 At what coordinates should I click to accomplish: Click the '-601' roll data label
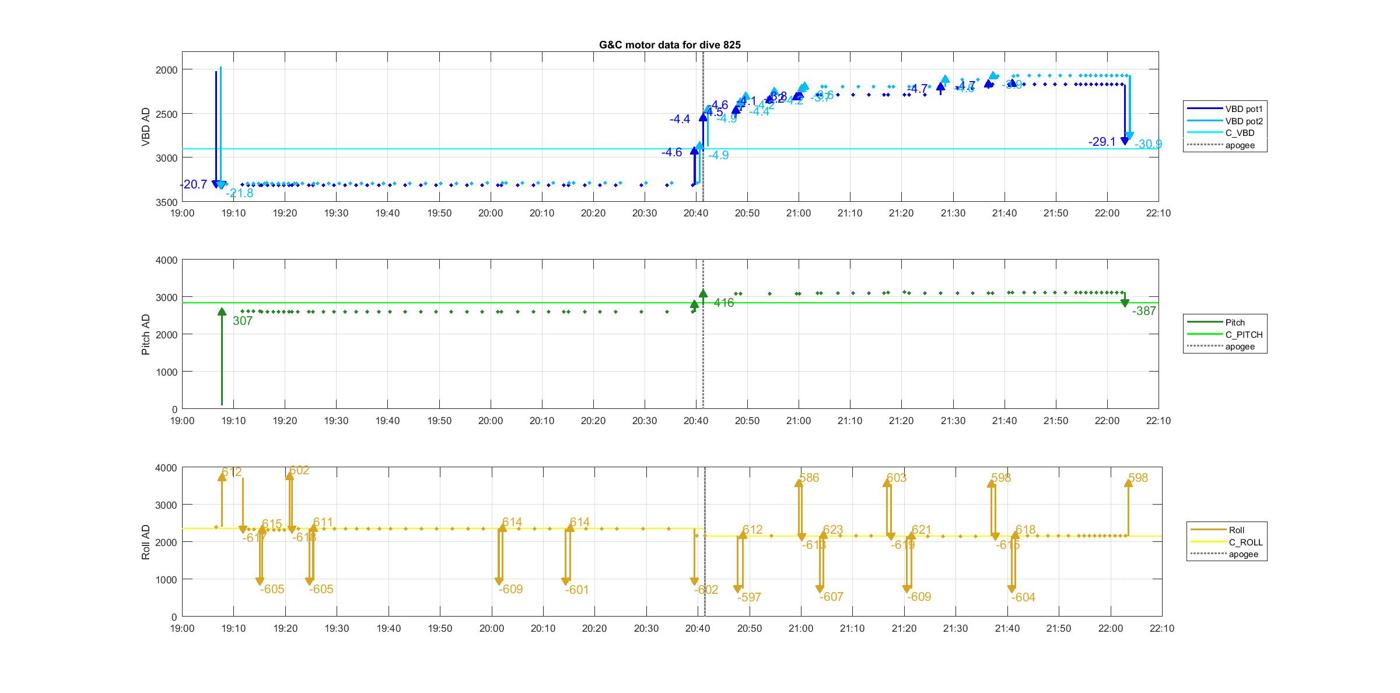[x=577, y=589]
